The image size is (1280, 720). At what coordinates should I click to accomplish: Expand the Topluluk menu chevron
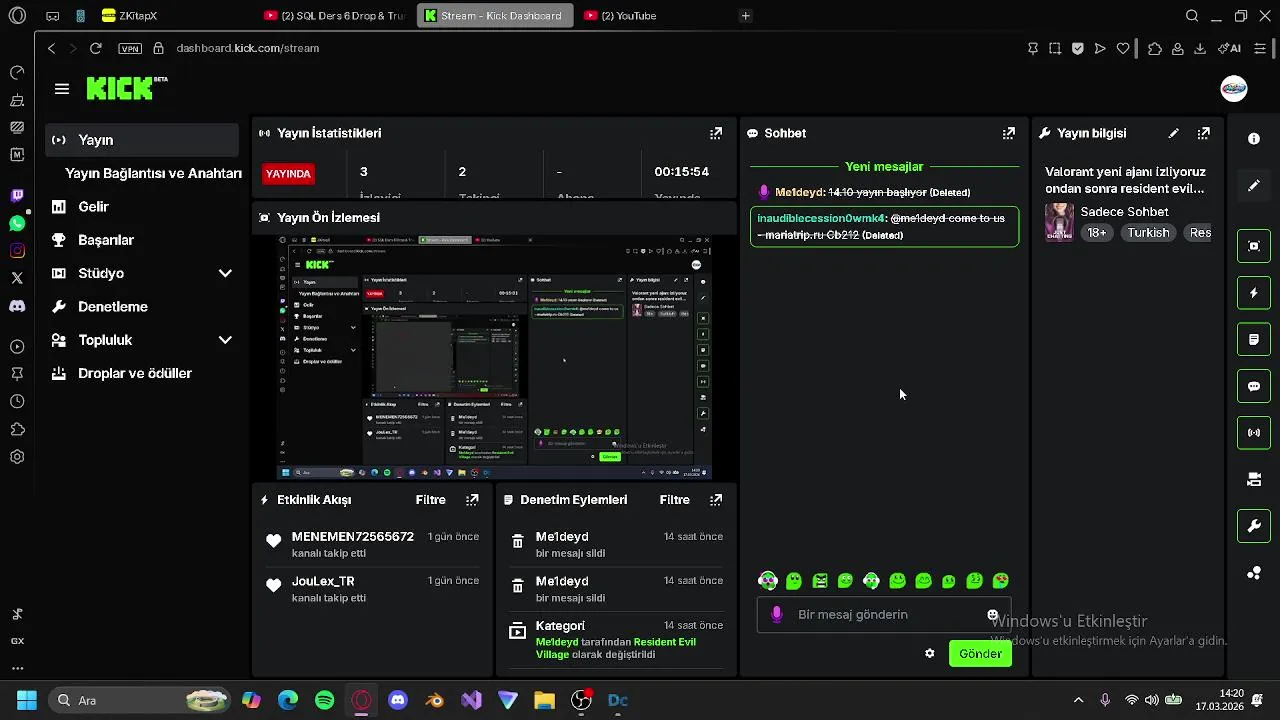tap(225, 340)
